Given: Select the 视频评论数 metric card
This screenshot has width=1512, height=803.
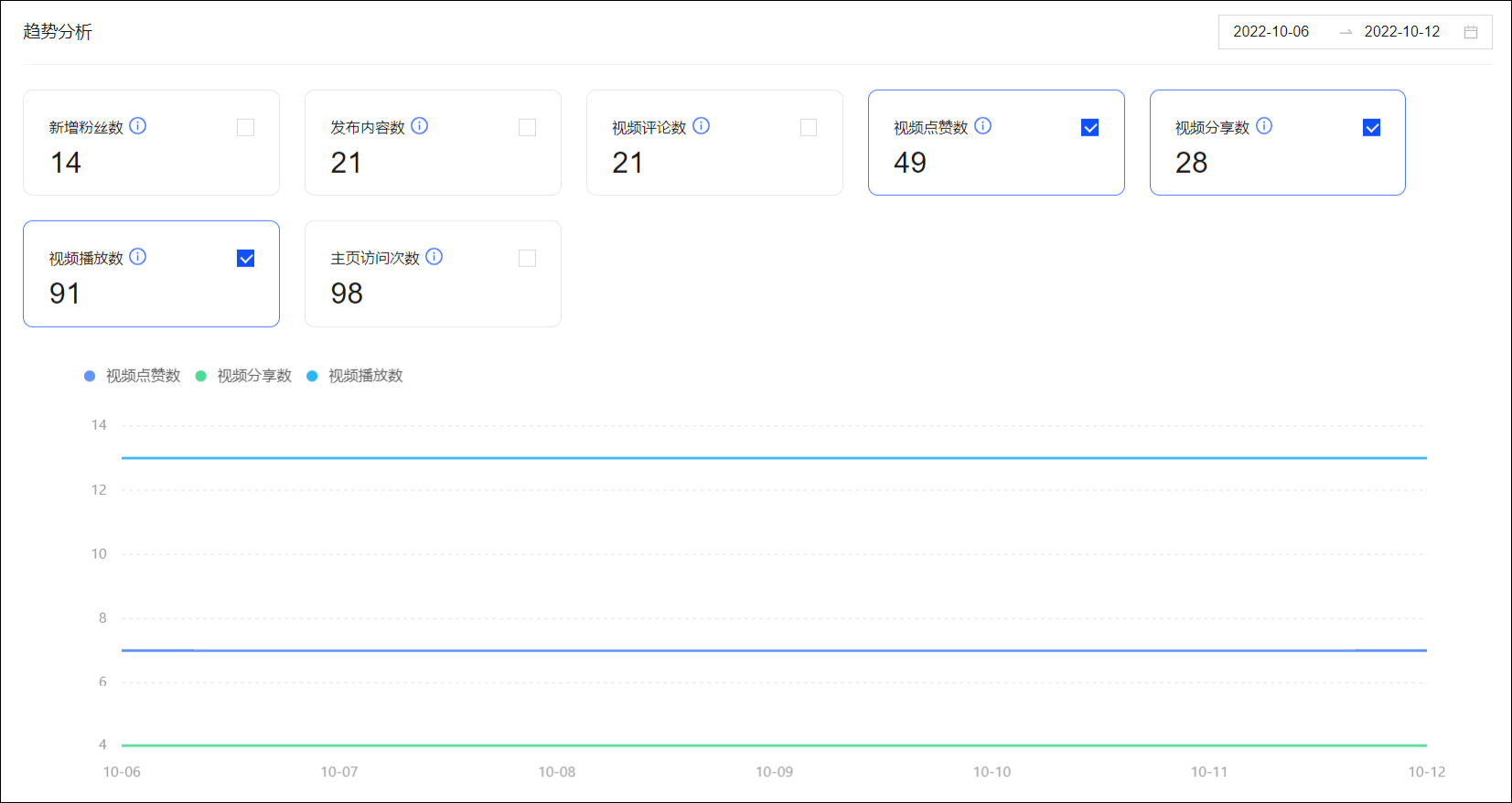Looking at the screenshot, I should tap(713, 143).
